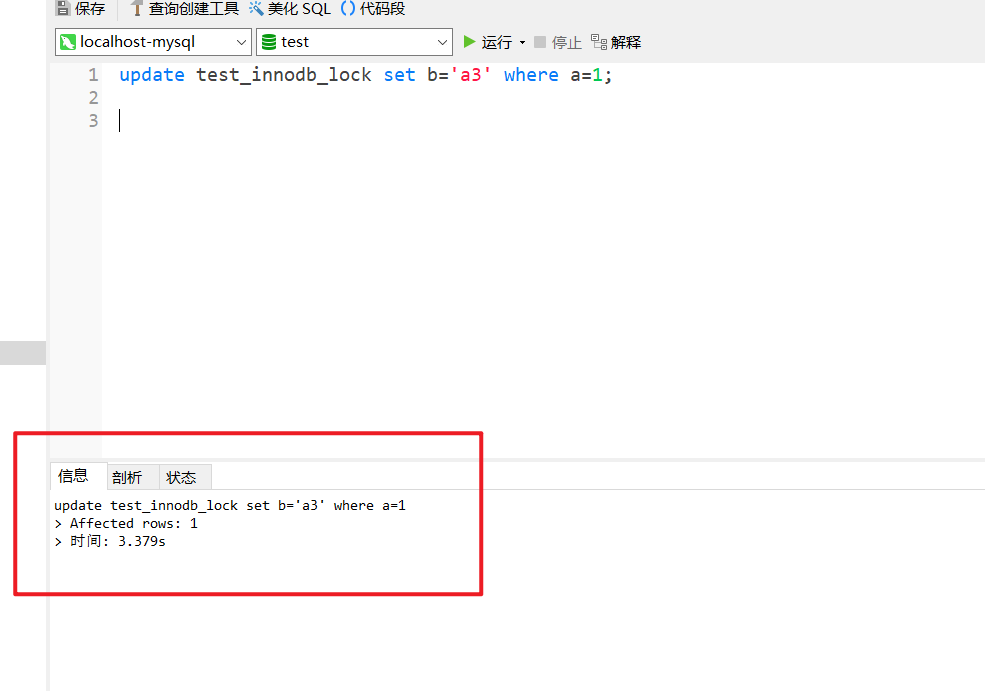
Task: Open the localhost-mysql connection dropdown
Action: [153, 42]
